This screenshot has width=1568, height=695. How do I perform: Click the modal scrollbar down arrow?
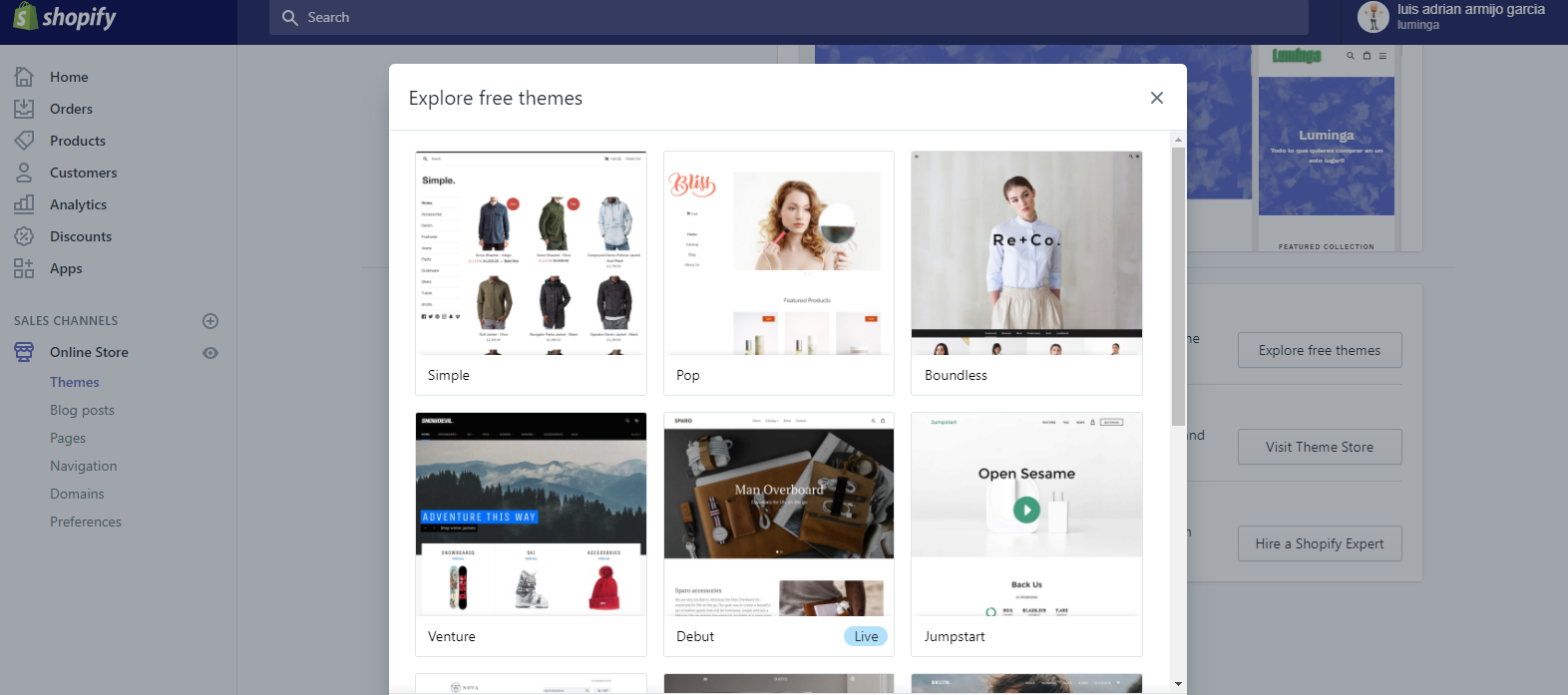[1178, 684]
